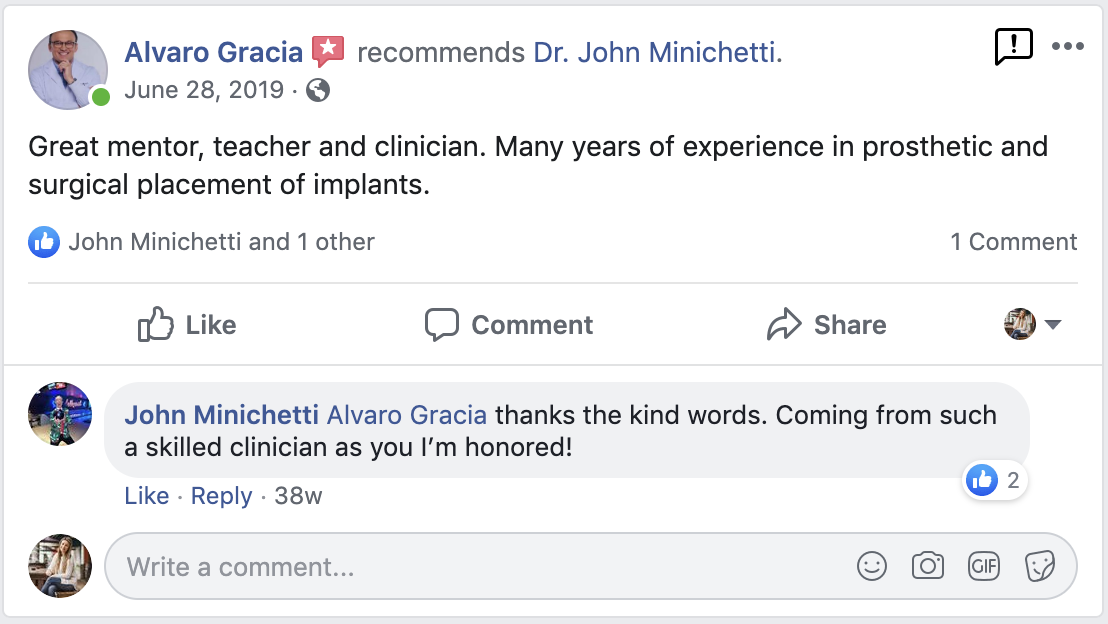Toggle Like on John Minichetti's comment
This screenshot has width=1108, height=624.
click(146, 496)
